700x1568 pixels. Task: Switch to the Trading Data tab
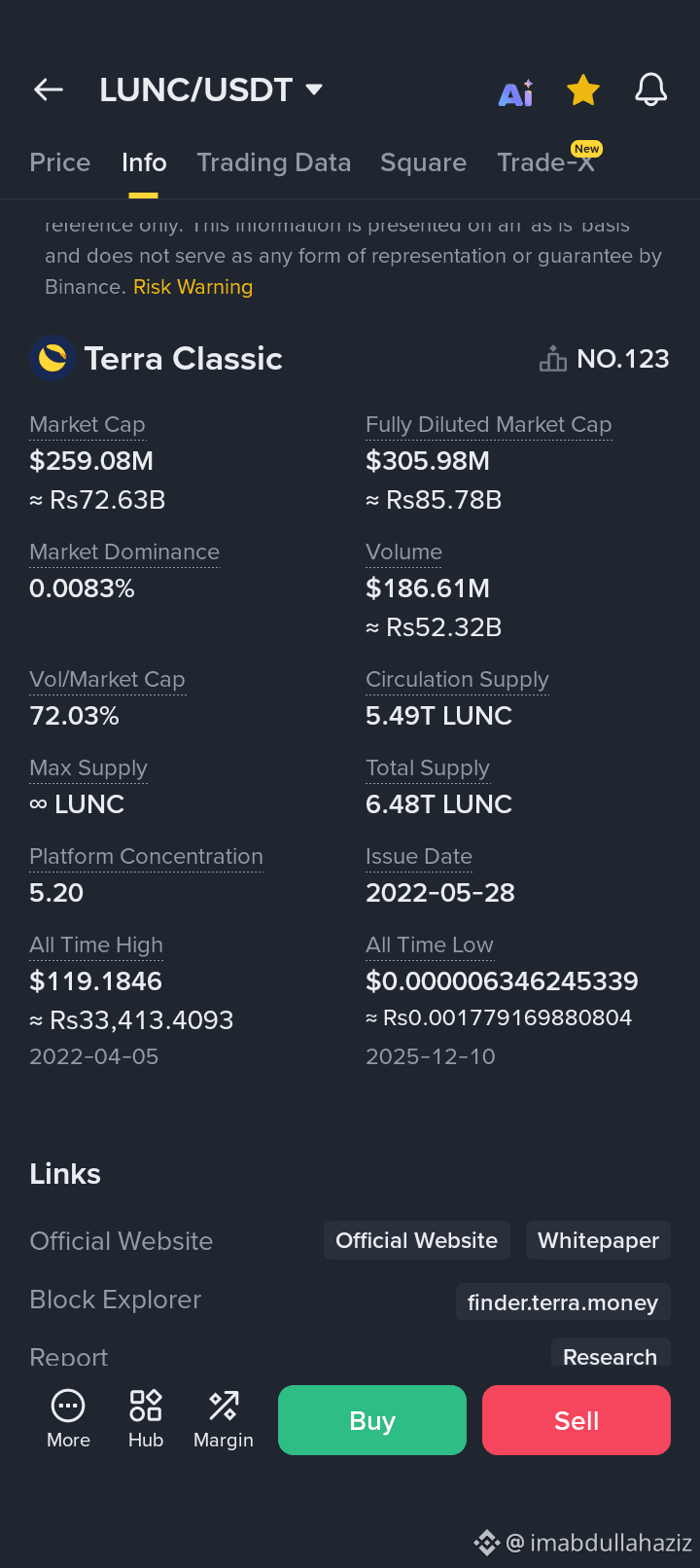click(x=274, y=162)
